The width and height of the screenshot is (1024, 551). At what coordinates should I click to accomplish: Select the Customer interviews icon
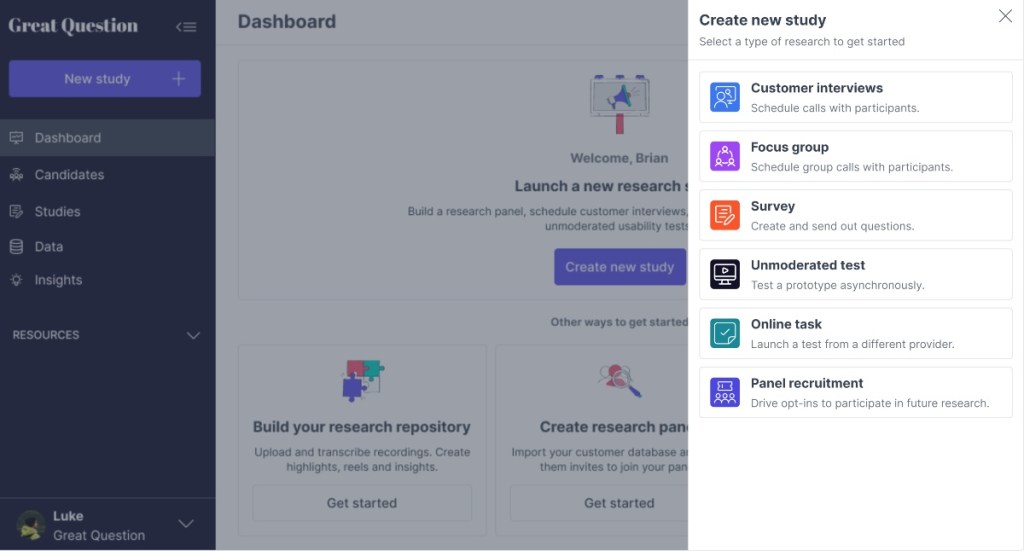[x=725, y=97]
